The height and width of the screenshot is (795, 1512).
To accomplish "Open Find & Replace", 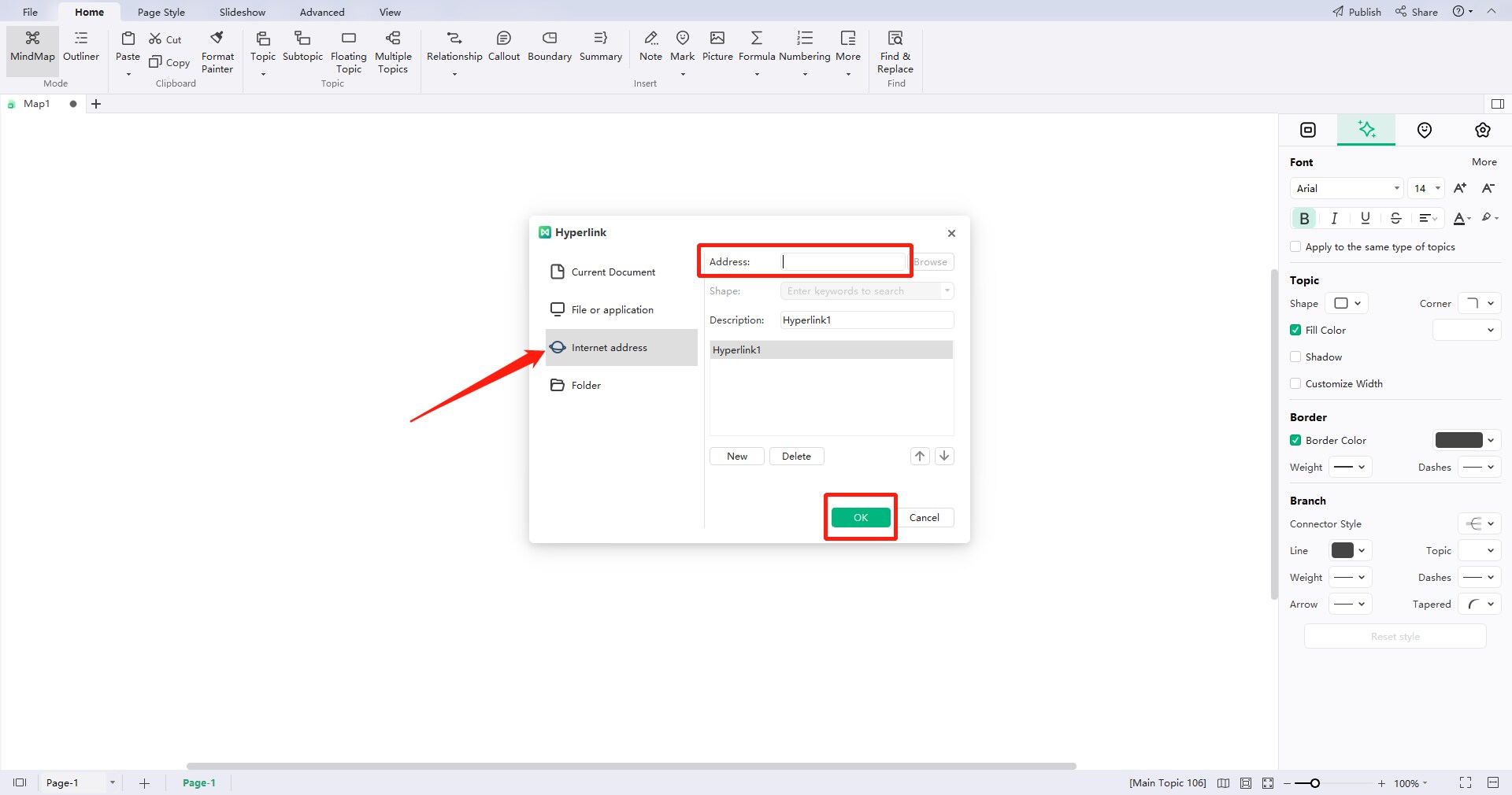I will pyautogui.click(x=895, y=52).
